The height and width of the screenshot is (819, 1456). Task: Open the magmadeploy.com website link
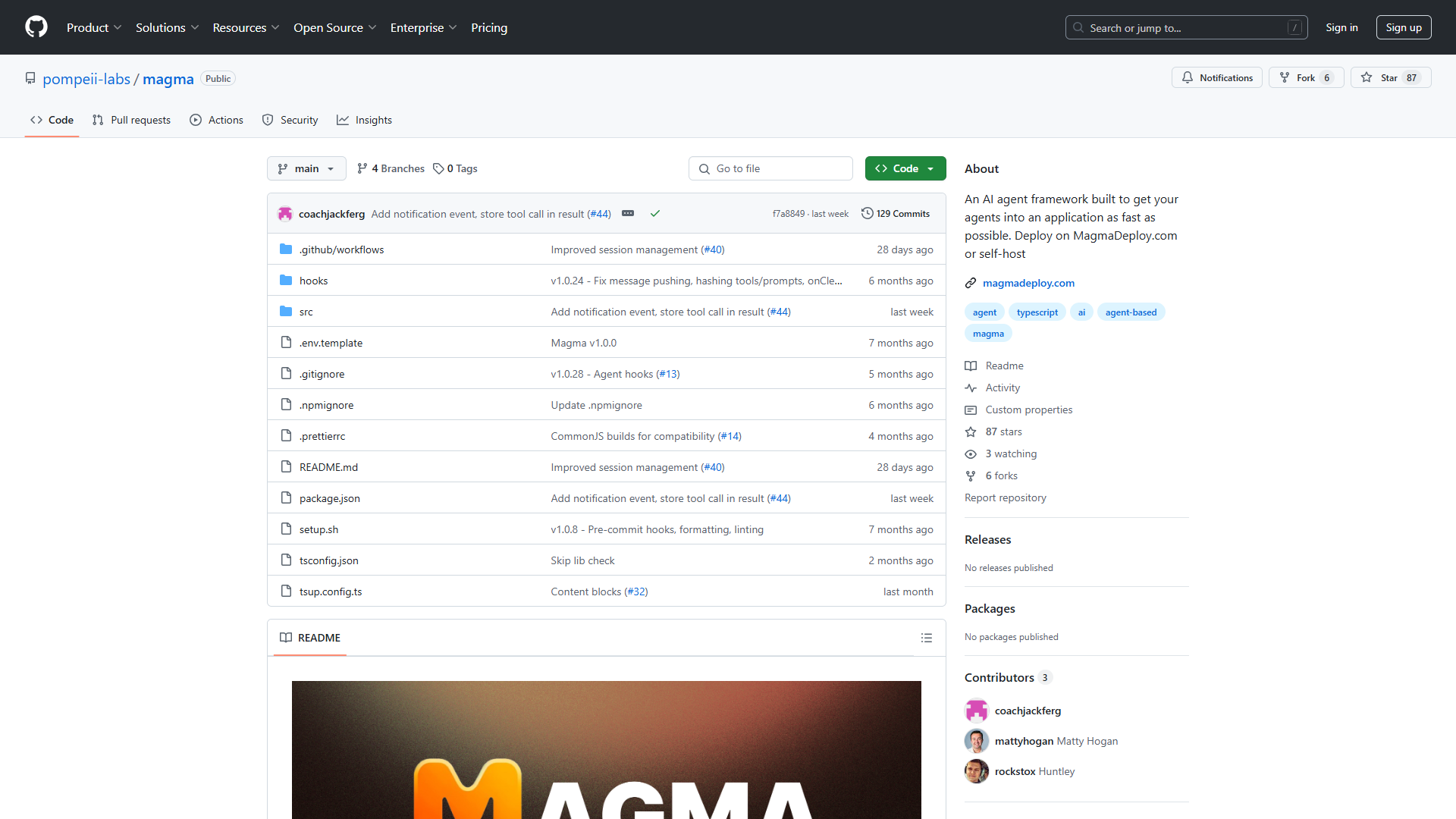1028,283
